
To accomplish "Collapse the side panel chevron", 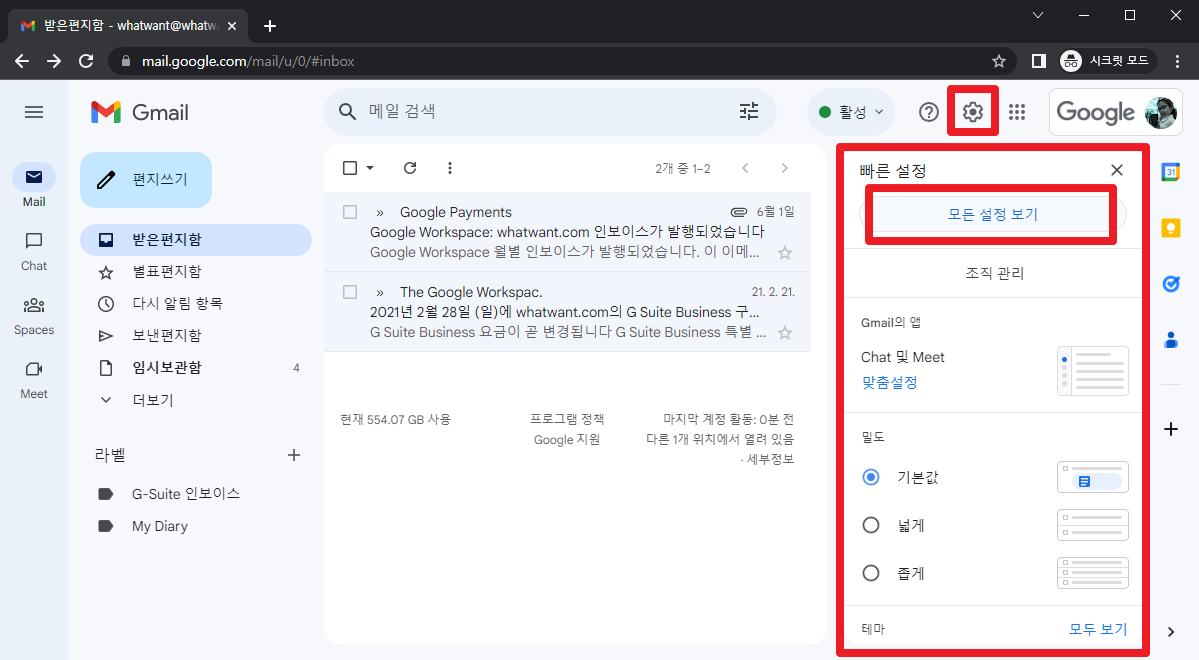I will pos(1171,632).
